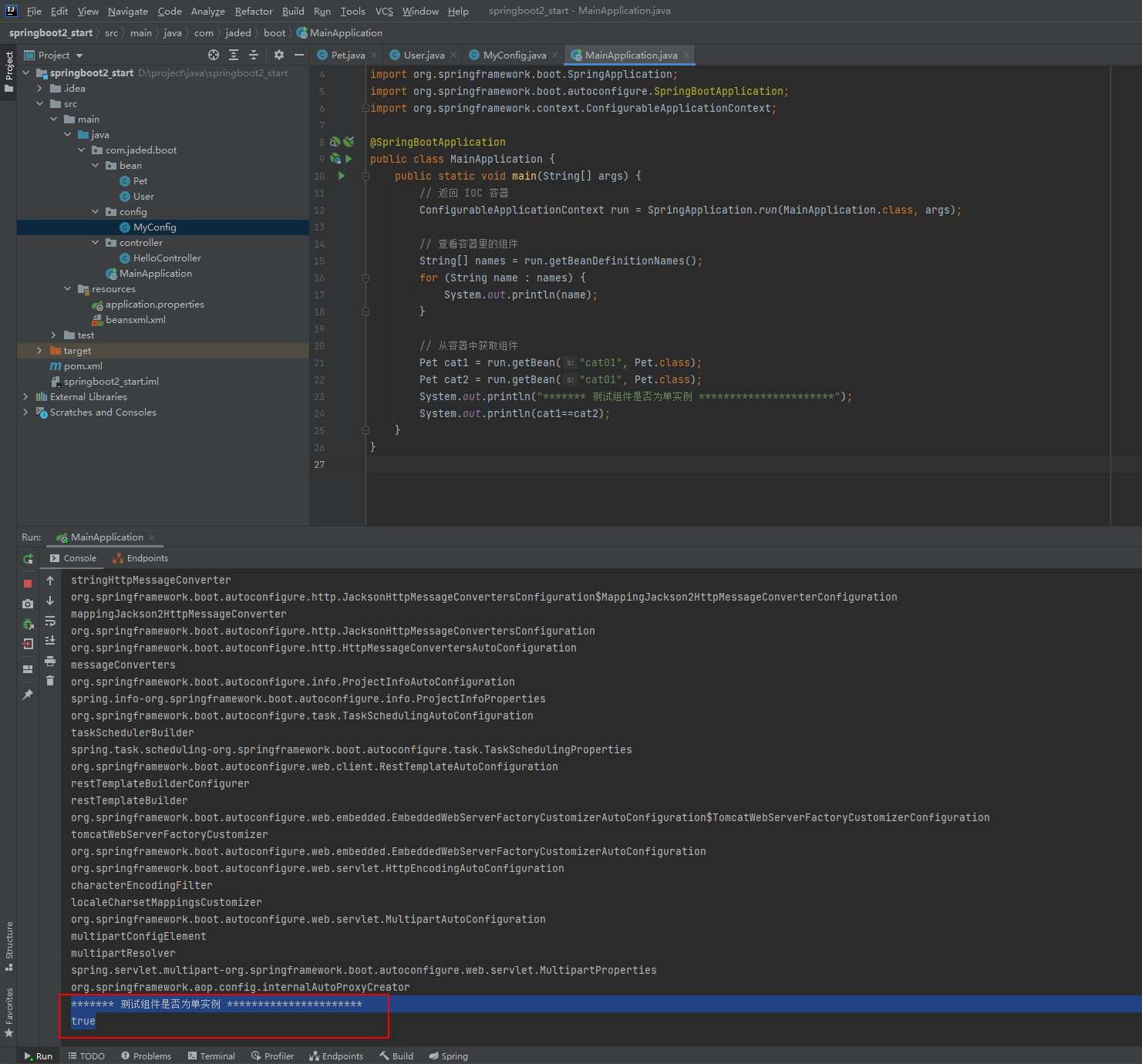Expand External Libraries node

coord(26,397)
